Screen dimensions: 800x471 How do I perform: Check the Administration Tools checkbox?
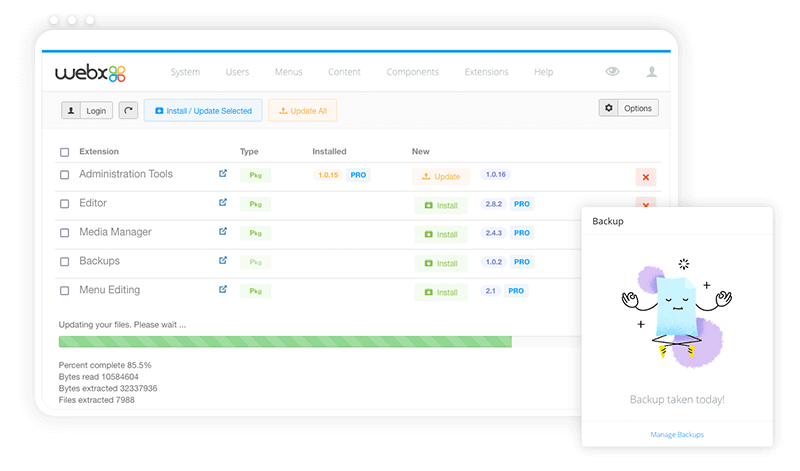(64, 175)
